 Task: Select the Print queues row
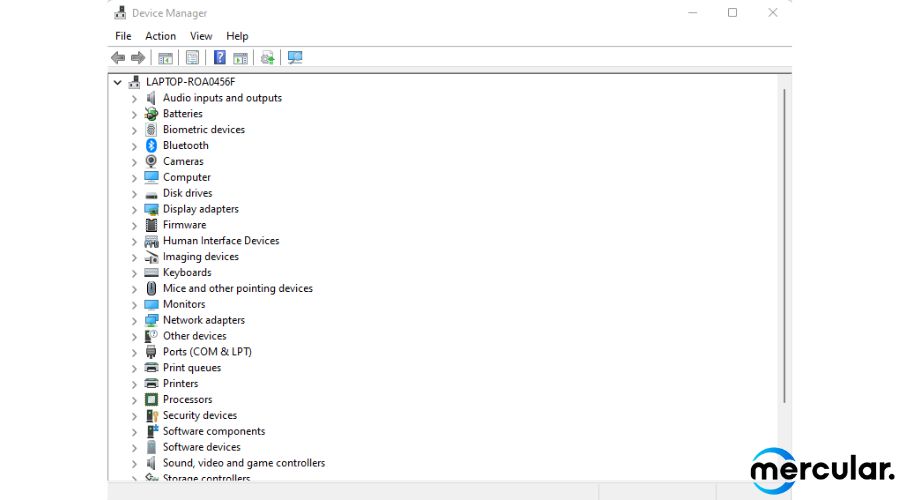pyautogui.click(x=192, y=368)
